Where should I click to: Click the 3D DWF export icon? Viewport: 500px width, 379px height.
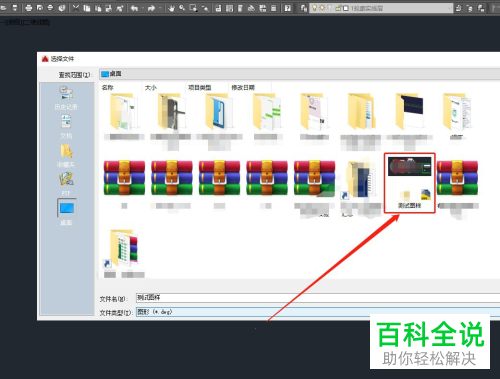coord(62,8)
